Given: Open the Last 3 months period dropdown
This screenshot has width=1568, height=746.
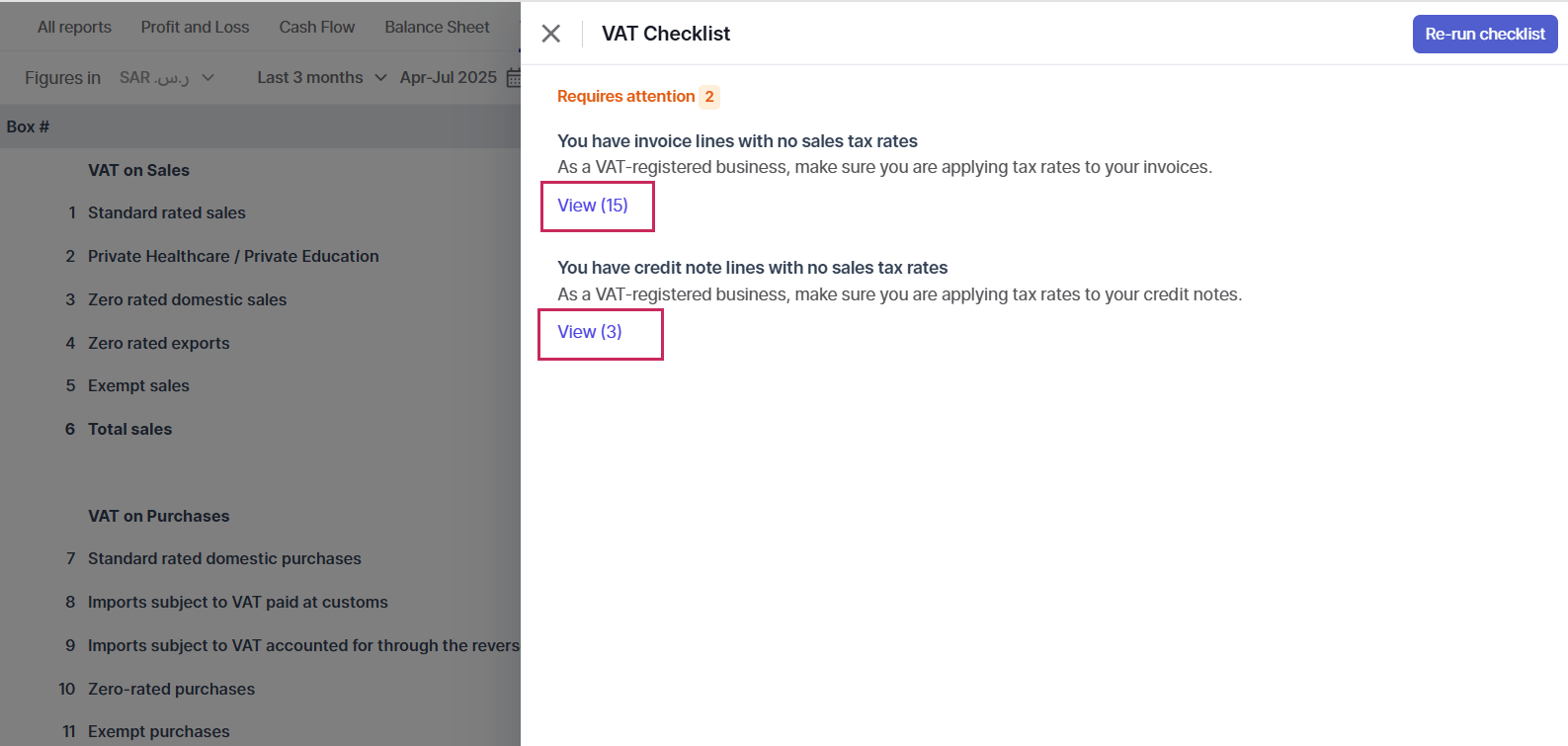Looking at the screenshot, I should pyautogui.click(x=322, y=77).
